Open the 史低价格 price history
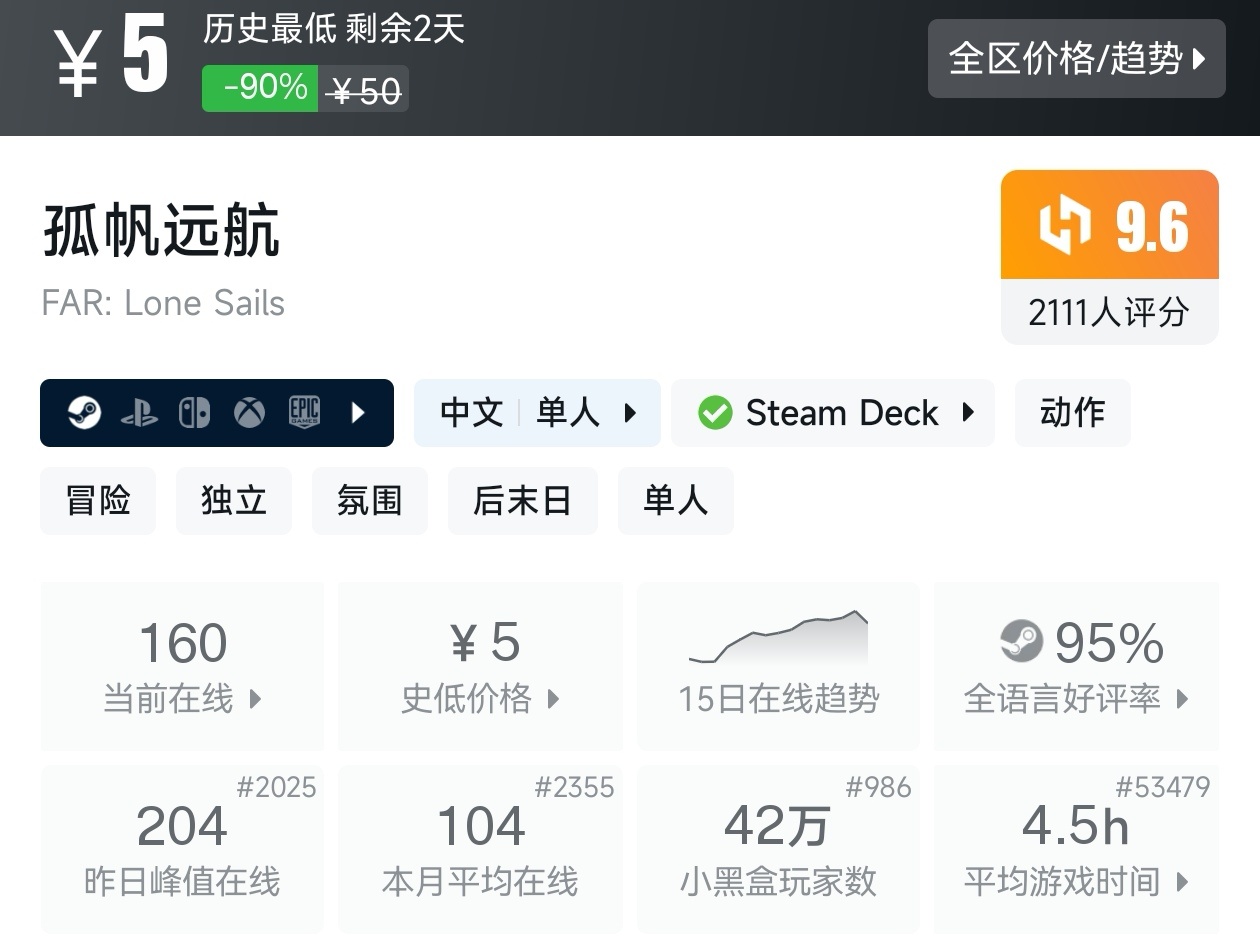1260x951 pixels. [480, 666]
